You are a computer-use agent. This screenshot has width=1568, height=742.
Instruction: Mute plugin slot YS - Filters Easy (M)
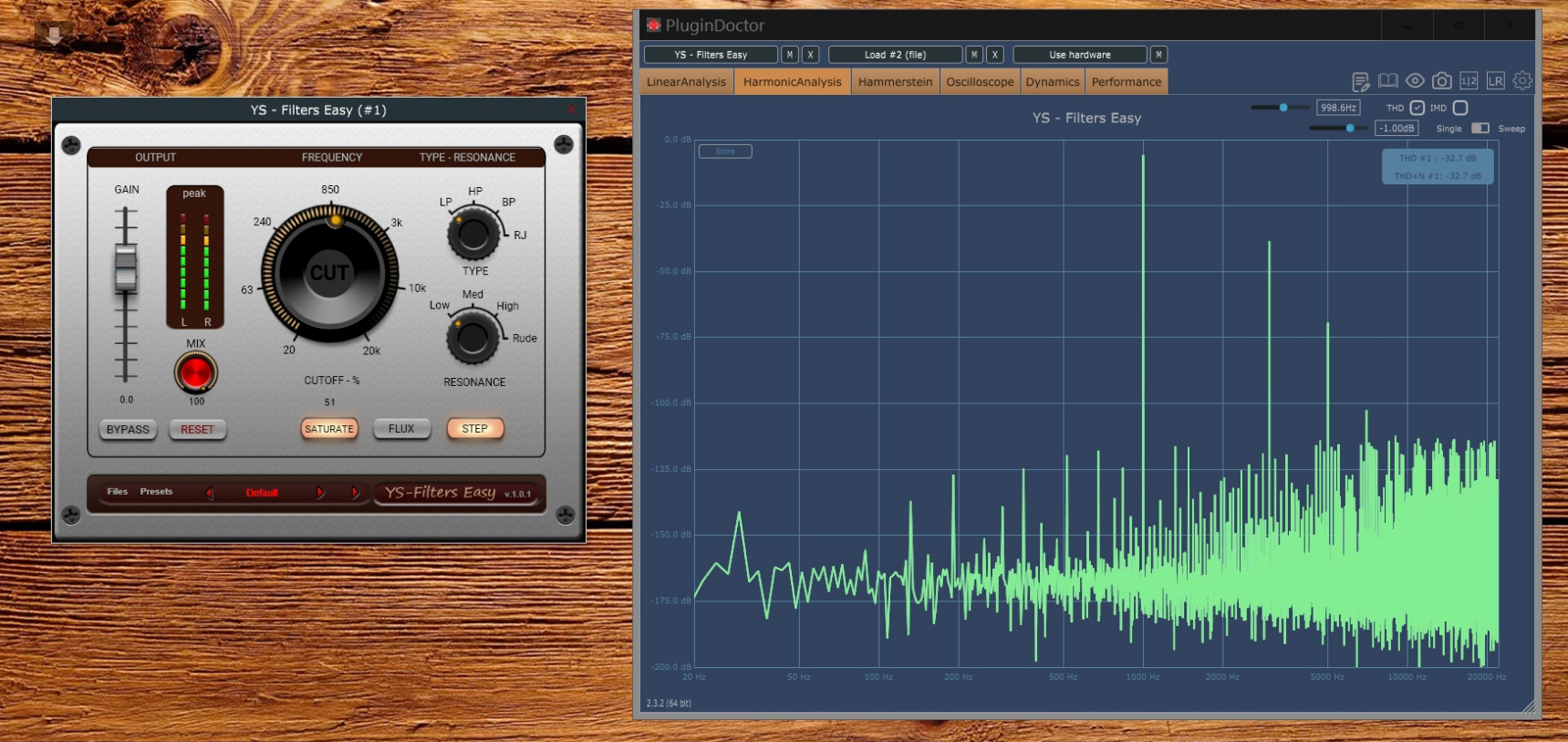click(x=790, y=55)
